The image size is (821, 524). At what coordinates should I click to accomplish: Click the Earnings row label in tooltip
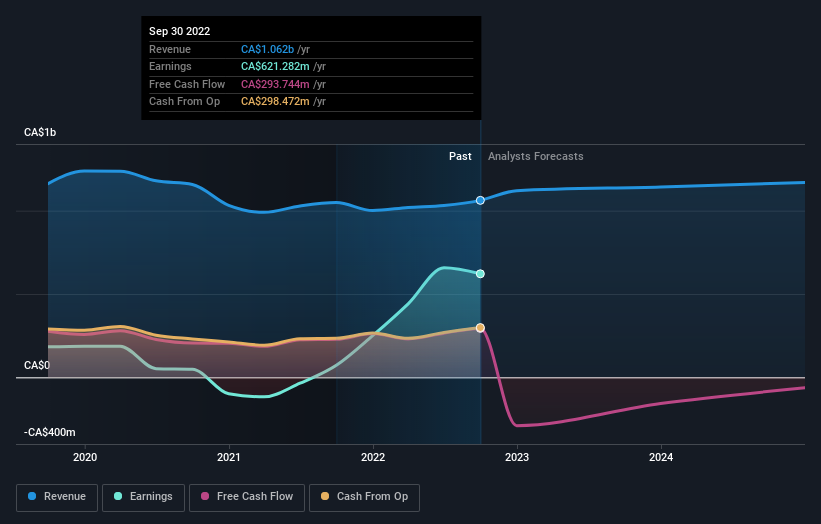[170, 66]
